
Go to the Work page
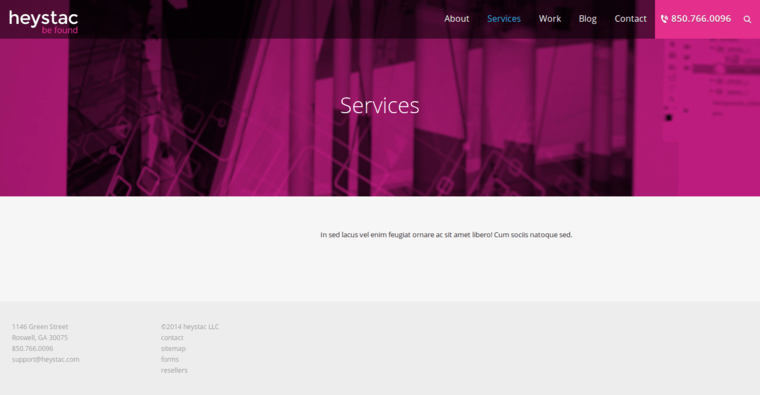550,19
